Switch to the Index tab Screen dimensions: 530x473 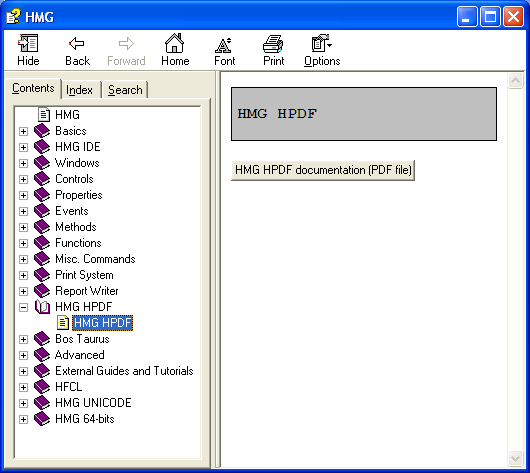click(x=80, y=90)
